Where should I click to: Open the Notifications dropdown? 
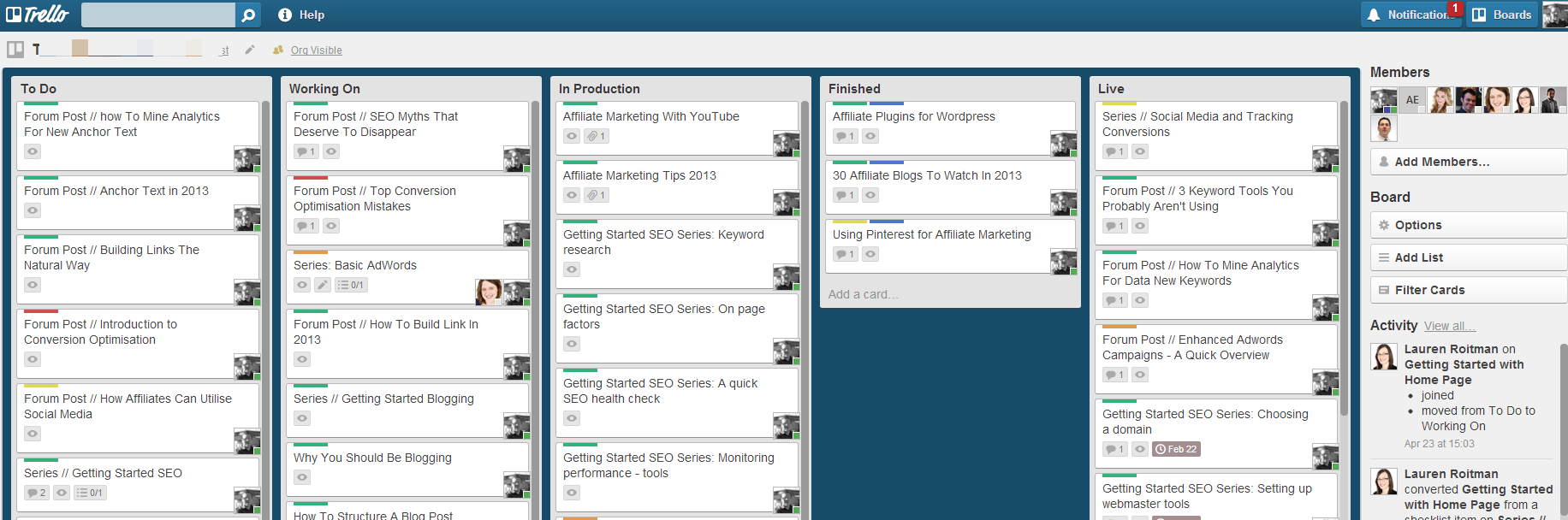tap(1411, 15)
